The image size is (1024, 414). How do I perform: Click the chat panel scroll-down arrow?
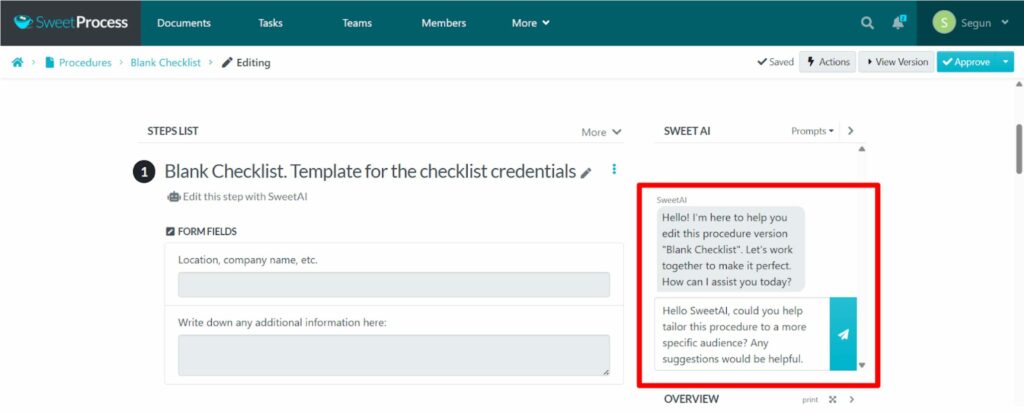(x=861, y=365)
